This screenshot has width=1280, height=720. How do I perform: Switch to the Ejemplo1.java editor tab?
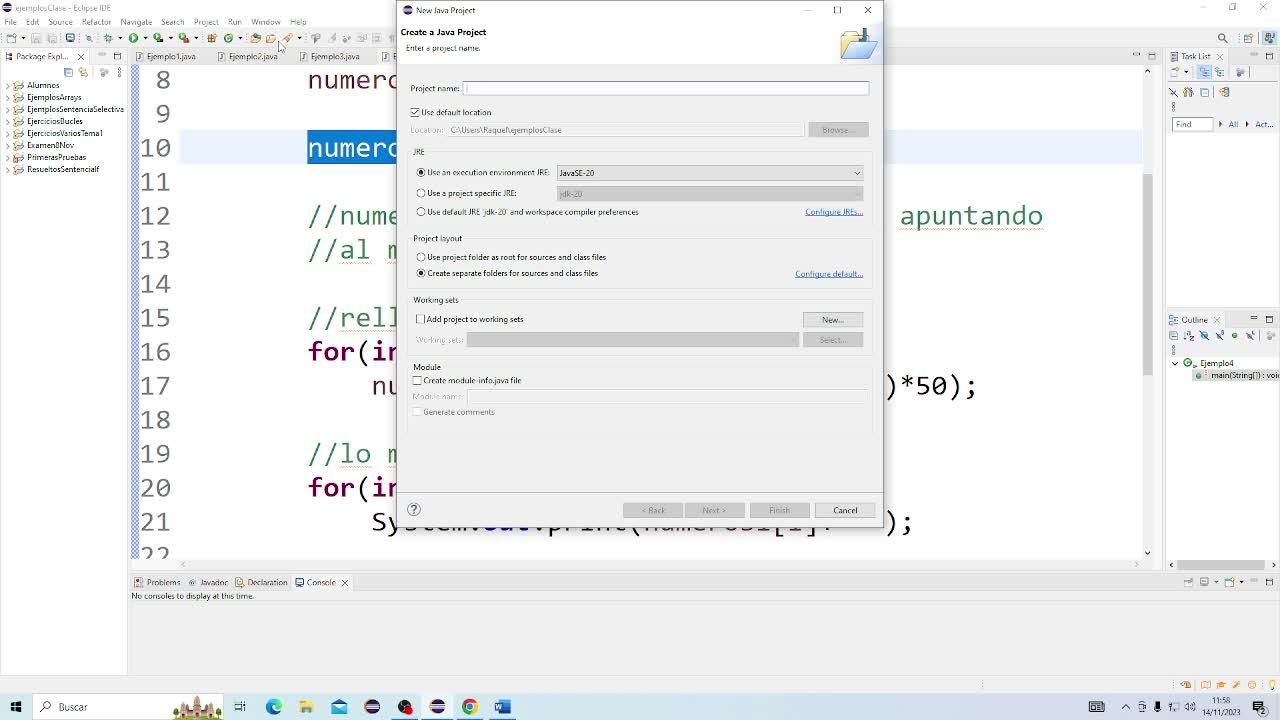[x=170, y=56]
